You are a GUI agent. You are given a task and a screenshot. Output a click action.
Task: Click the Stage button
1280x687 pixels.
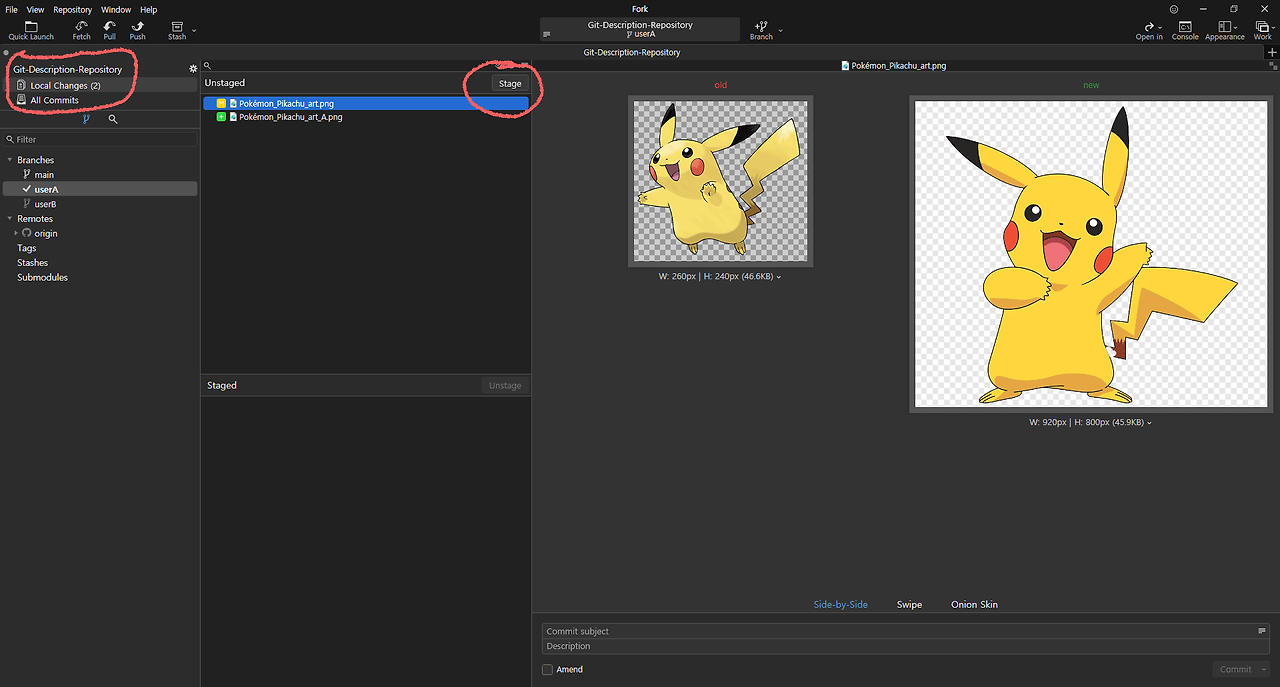point(510,83)
